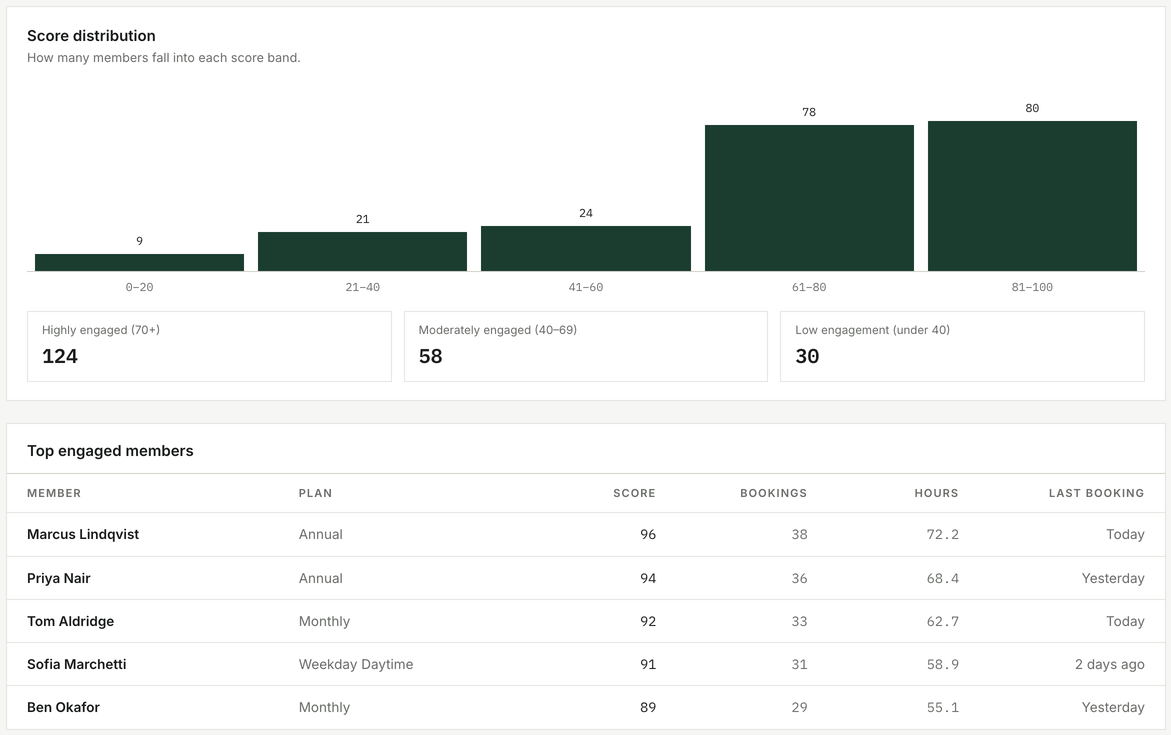Click Marcus Lindqvist's score 96
1171x735 pixels.
coord(647,534)
